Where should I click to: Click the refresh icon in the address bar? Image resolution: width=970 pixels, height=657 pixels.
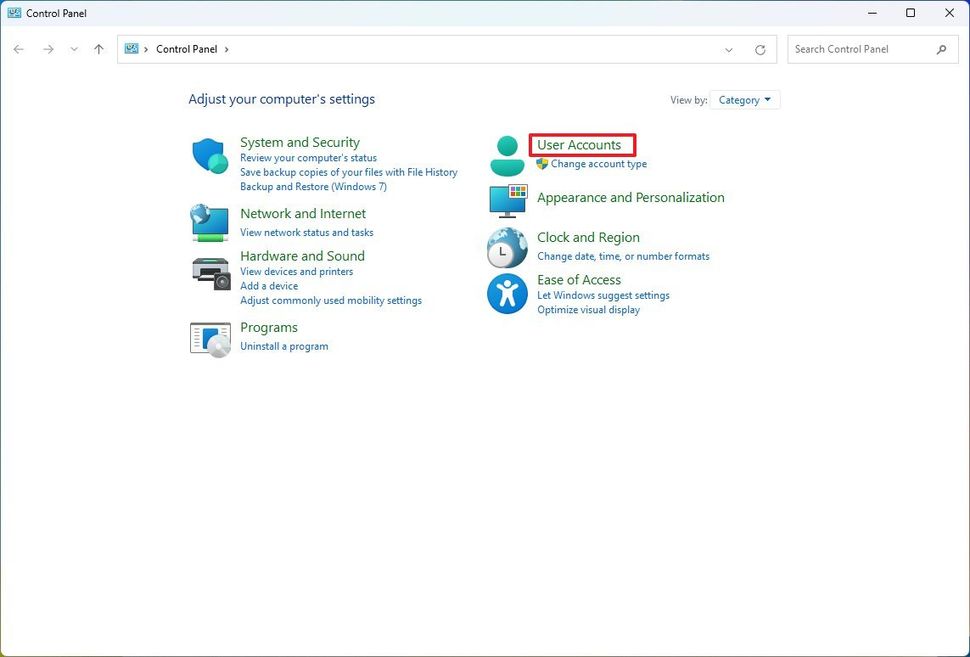point(760,48)
